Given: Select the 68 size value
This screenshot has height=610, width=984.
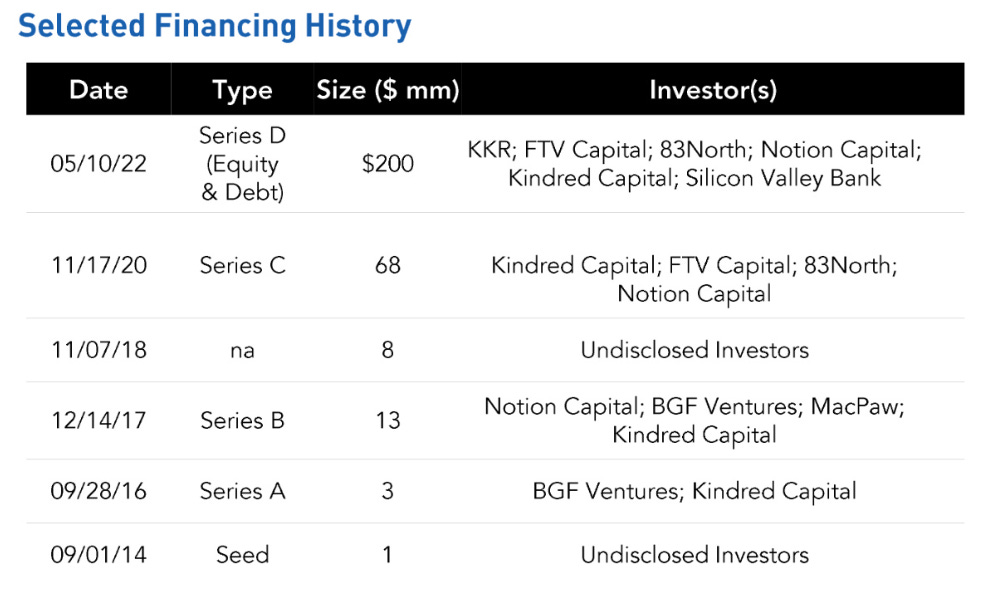Looking at the screenshot, I should coord(388,265).
